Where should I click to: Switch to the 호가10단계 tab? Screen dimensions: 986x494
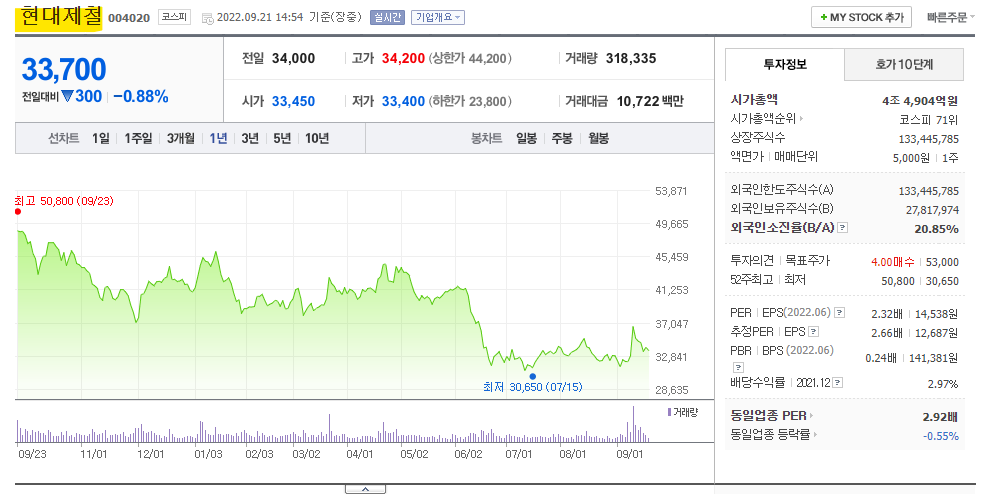[x=904, y=64]
